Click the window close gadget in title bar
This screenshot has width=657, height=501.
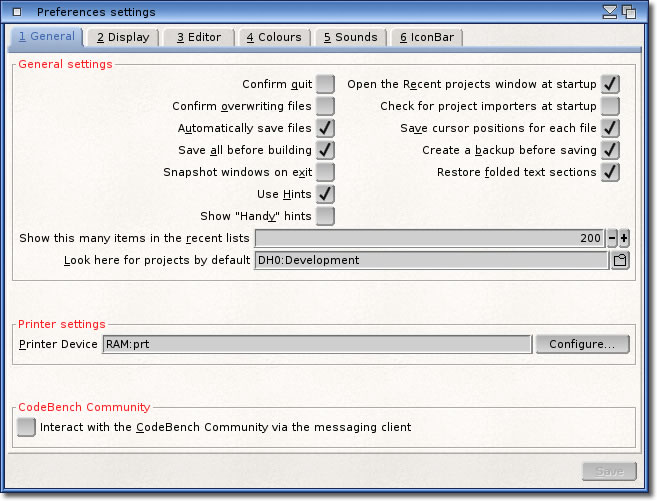[x=16, y=12]
